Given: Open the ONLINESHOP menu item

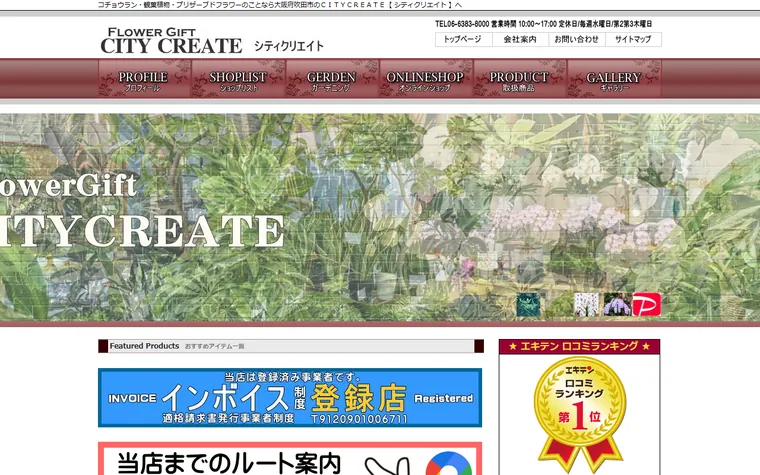Looking at the screenshot, I should tap(426, 79).
